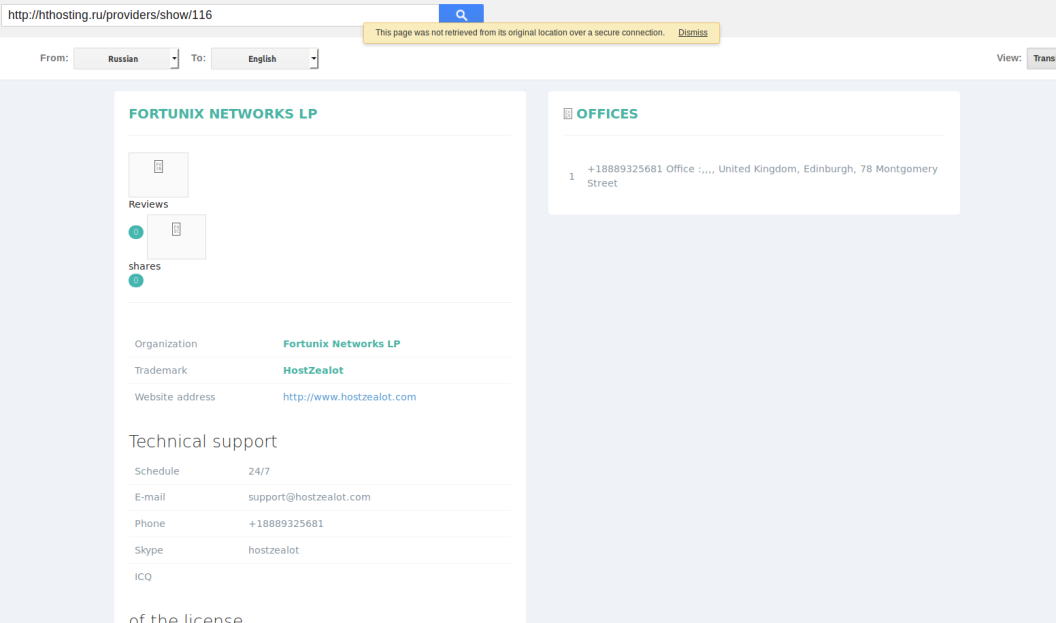Open the hostzealot.com website link

(349, 397)
